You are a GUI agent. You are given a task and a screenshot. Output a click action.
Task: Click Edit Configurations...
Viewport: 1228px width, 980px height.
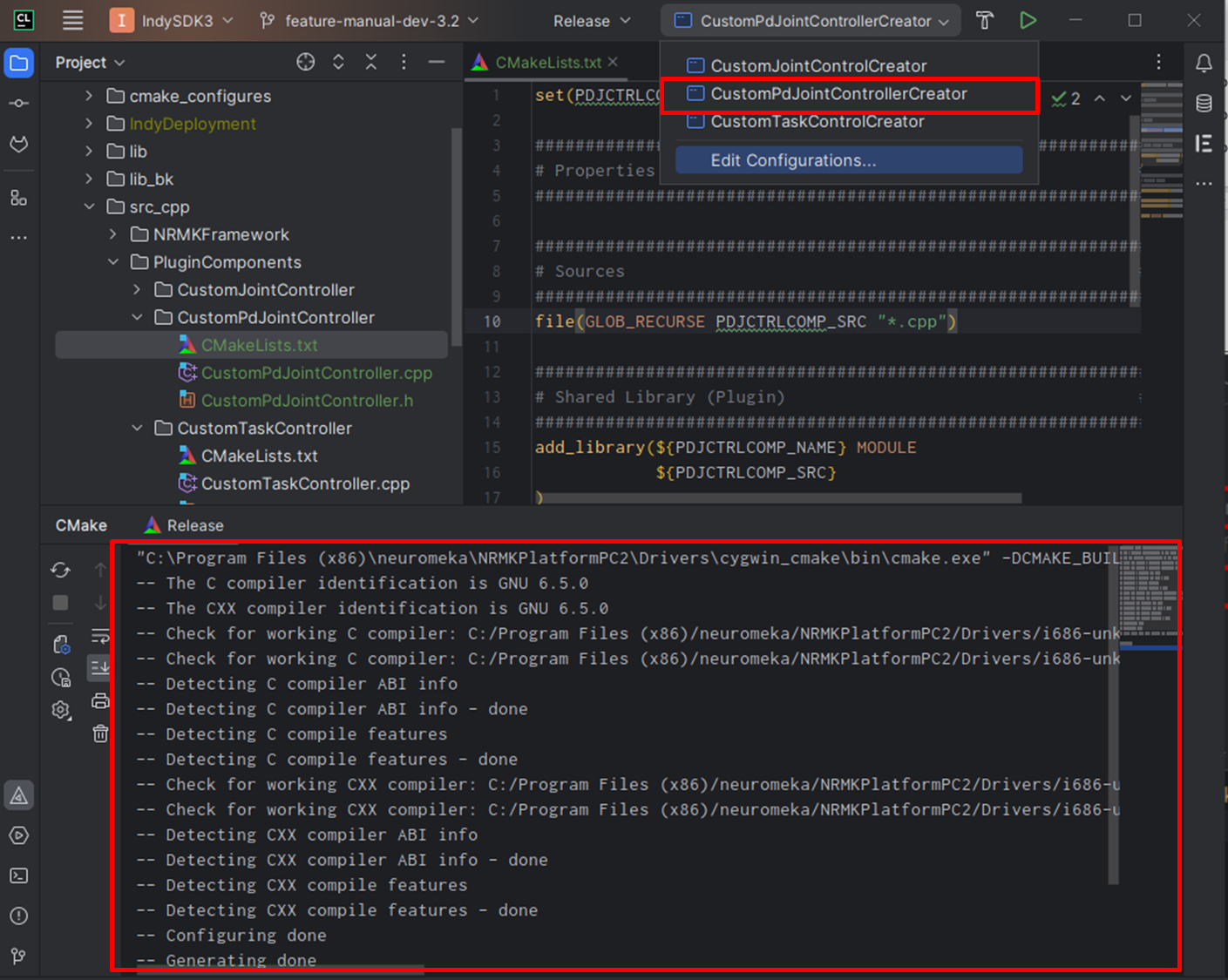coord(849,160)
